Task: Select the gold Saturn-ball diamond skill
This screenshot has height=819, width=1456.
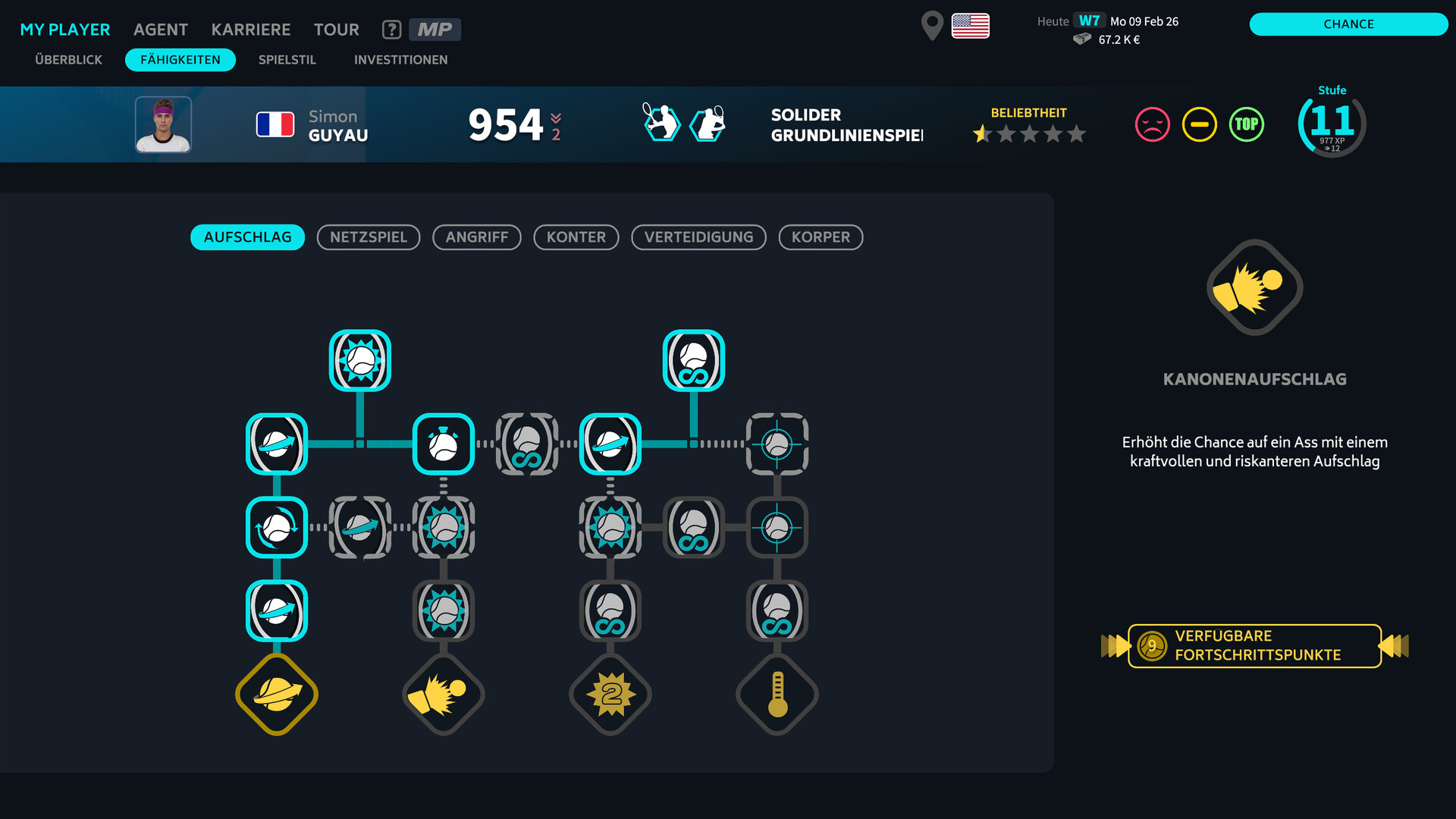Action: coord(277,694)
